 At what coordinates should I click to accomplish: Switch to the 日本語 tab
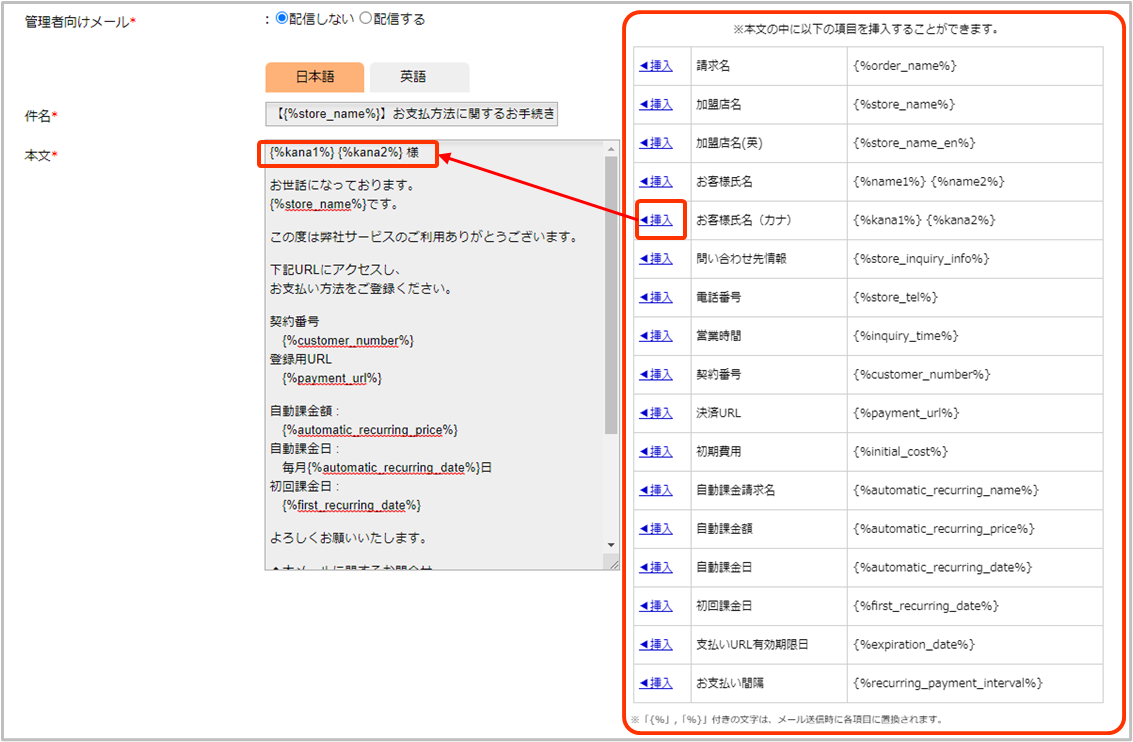[x=315, y=77]
